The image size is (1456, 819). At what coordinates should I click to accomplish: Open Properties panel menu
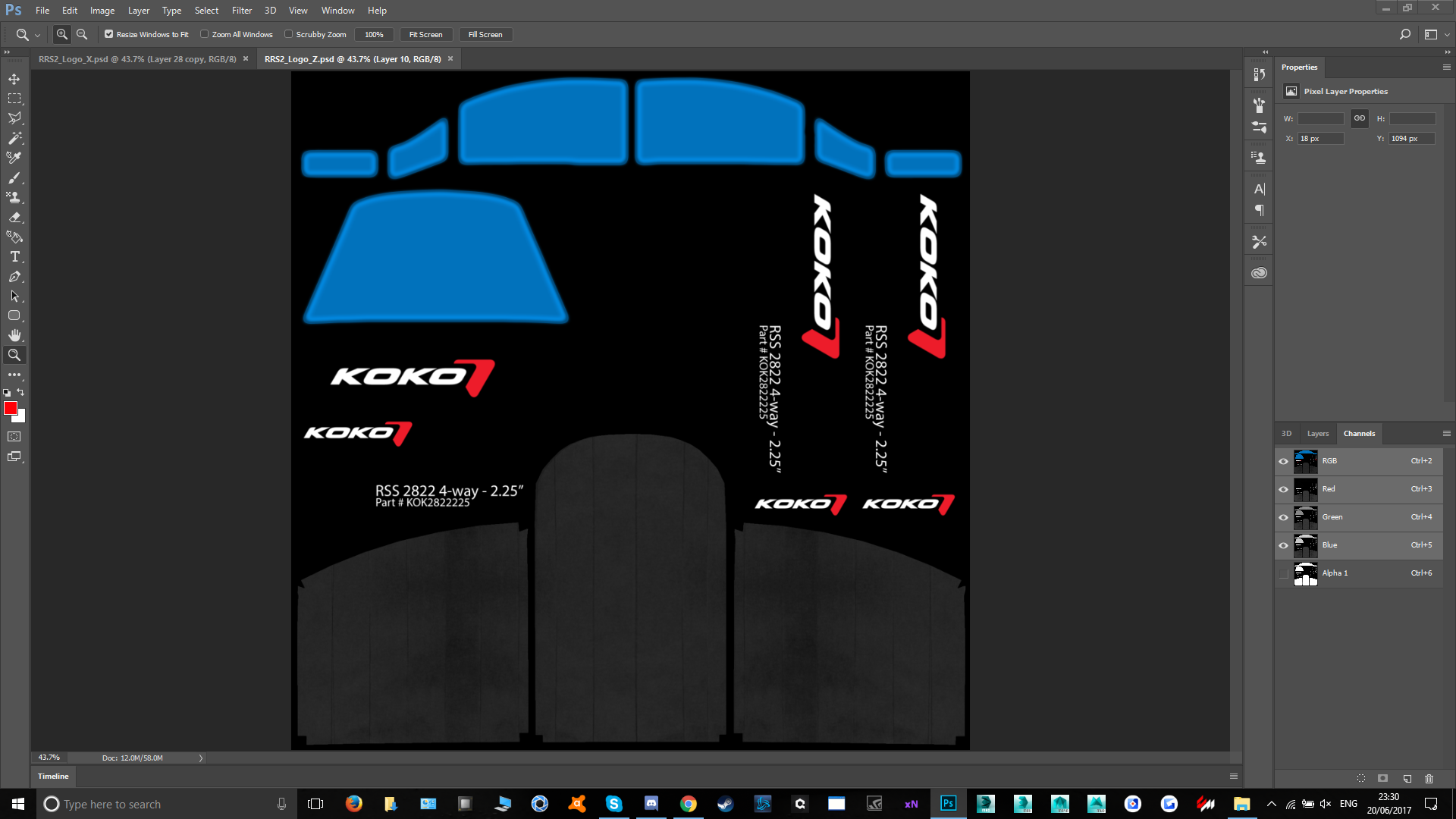[1446, 67]
